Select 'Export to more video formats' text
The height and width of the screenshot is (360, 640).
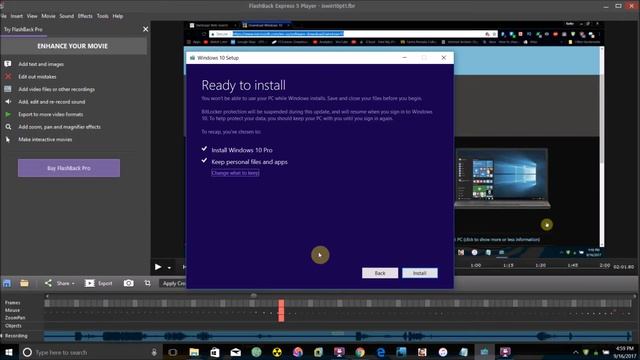[51, 114]
